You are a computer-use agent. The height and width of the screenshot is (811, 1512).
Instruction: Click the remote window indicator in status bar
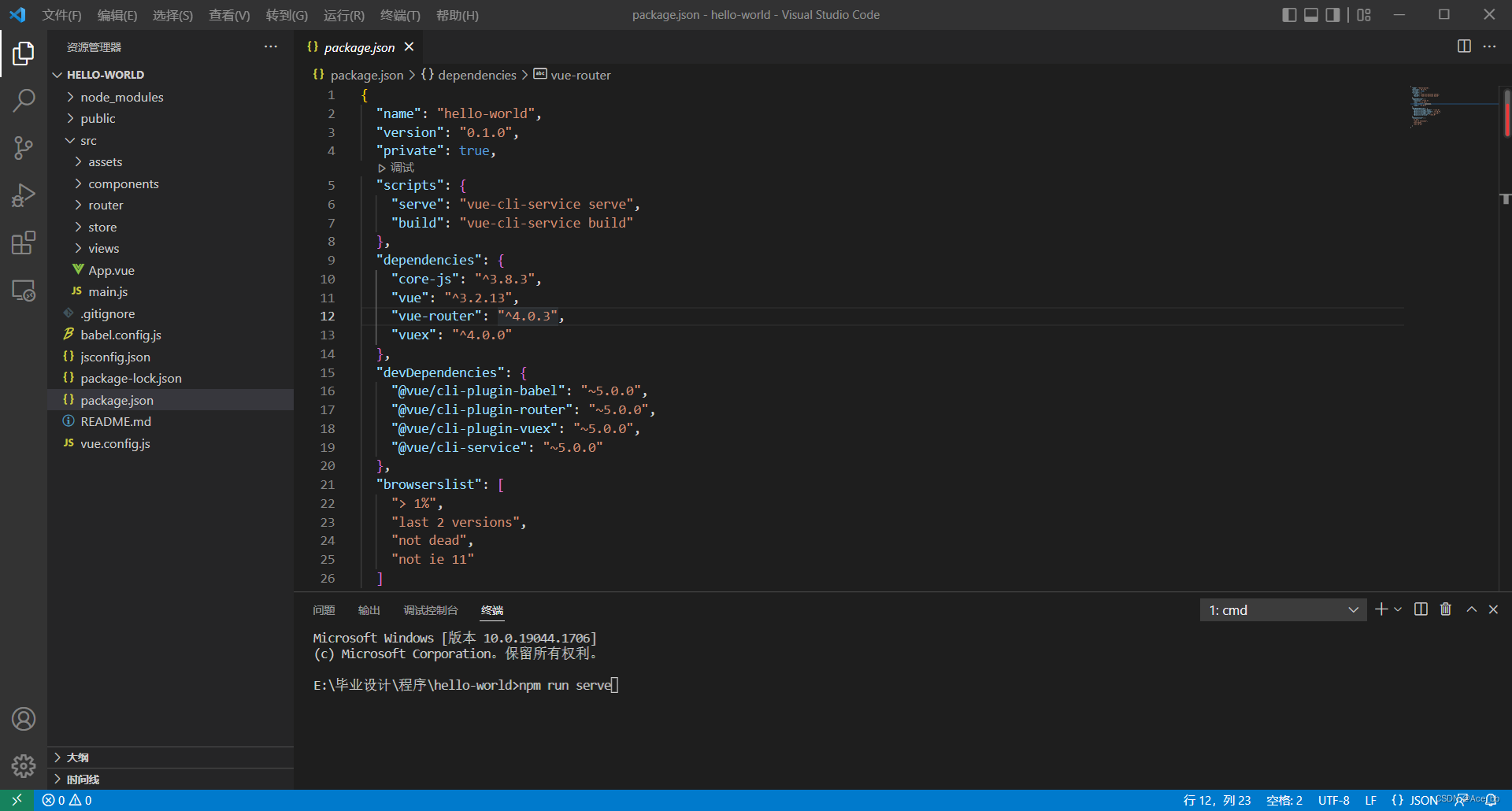pos(17,800)
